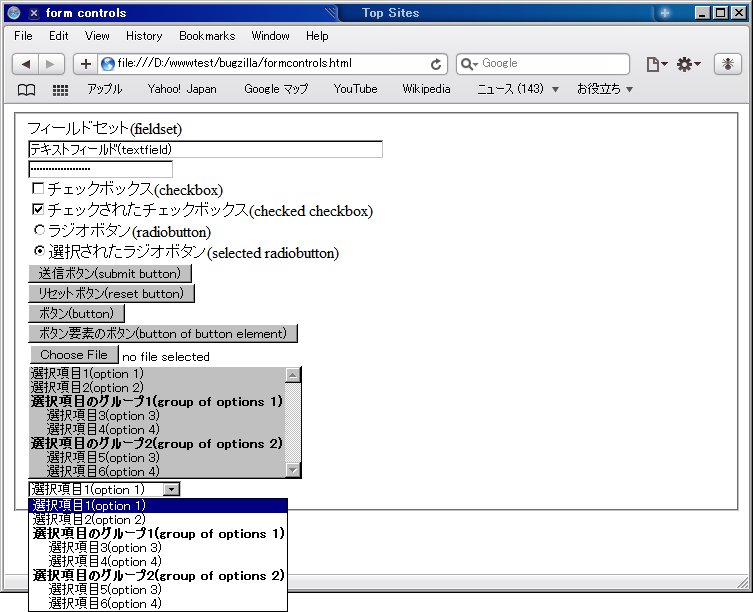Select 選択項目3(option 3) in the listbox

point(157,416)
